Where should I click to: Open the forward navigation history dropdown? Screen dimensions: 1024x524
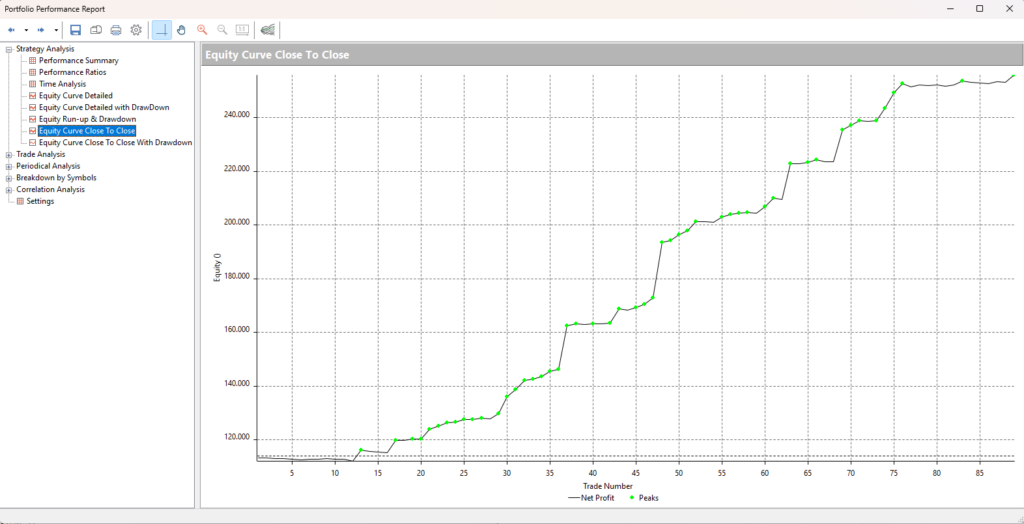pos(56,30)
